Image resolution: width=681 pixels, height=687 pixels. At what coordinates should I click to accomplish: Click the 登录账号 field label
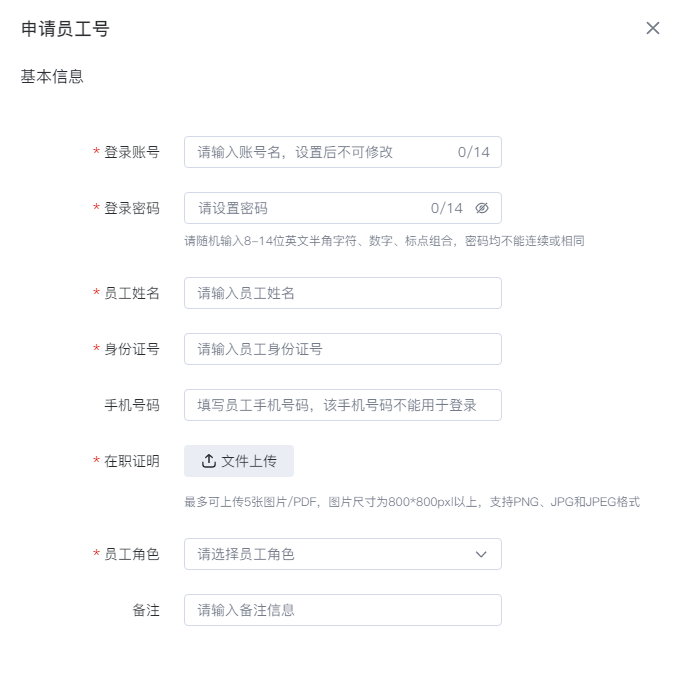coord(131,152)
